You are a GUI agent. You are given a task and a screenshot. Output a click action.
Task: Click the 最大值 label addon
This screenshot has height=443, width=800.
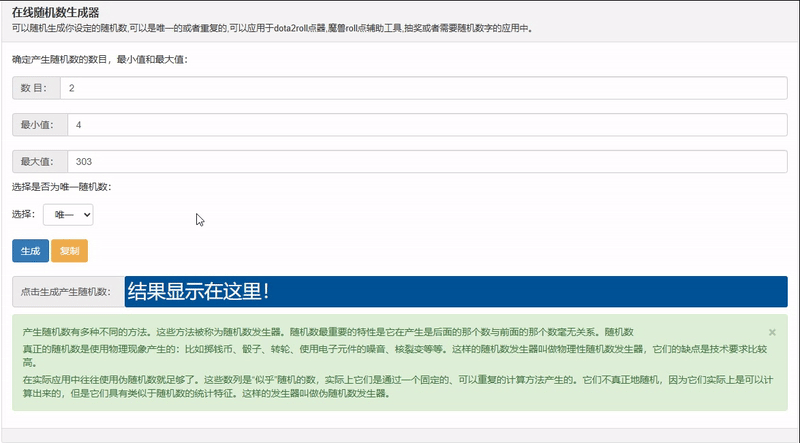(40, 161)
